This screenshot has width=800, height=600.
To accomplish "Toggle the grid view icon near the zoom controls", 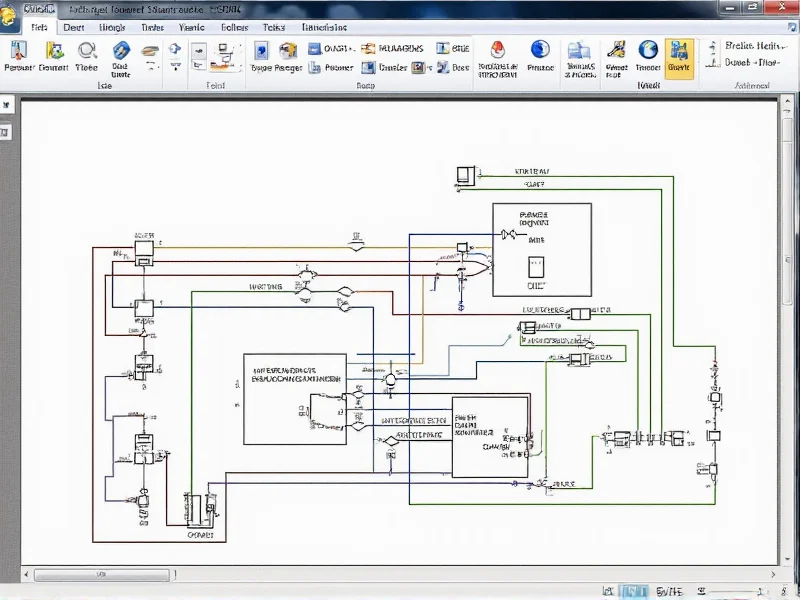I will 607,590.
